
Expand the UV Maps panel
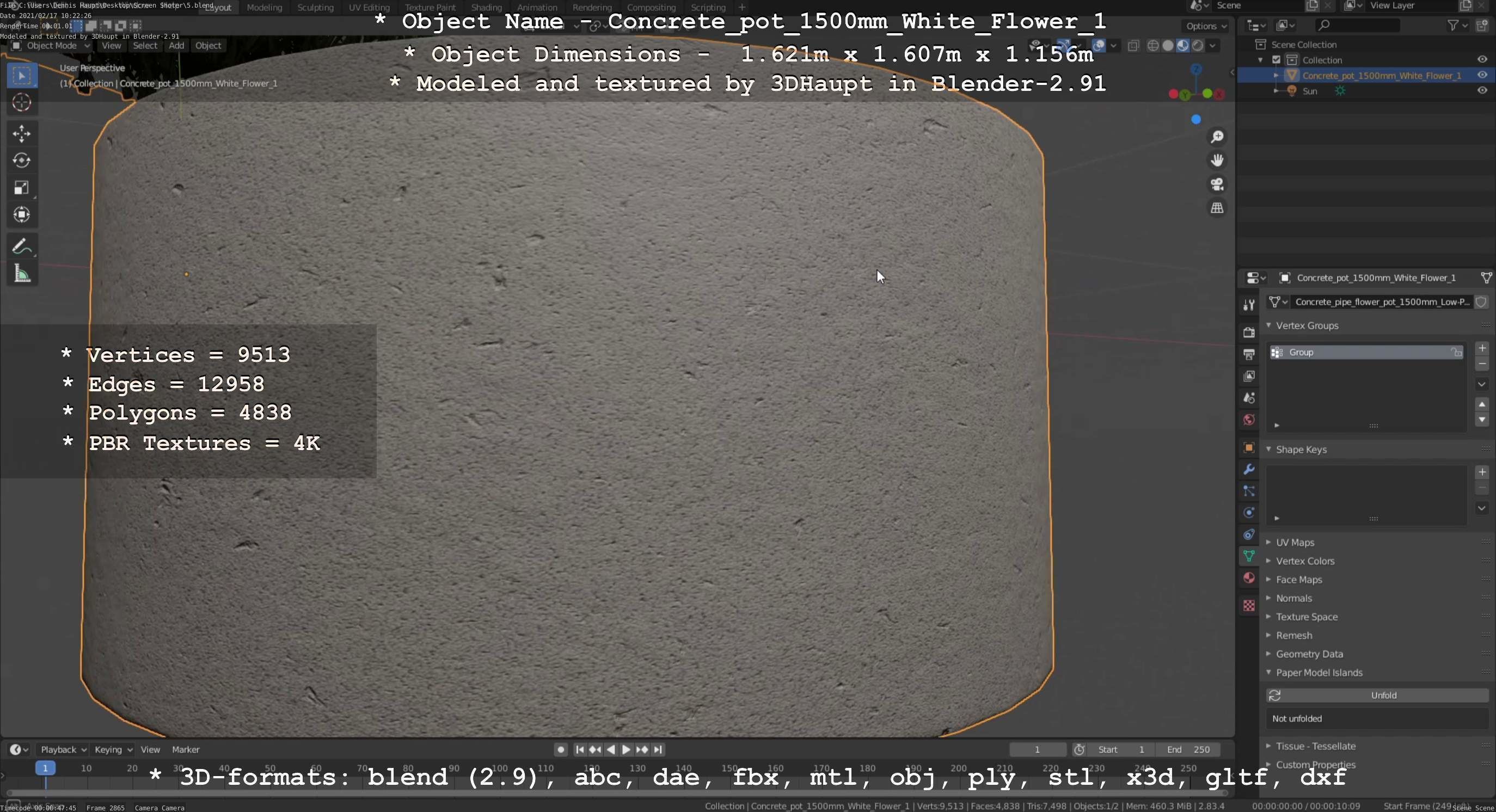[x=1295, y=542]
